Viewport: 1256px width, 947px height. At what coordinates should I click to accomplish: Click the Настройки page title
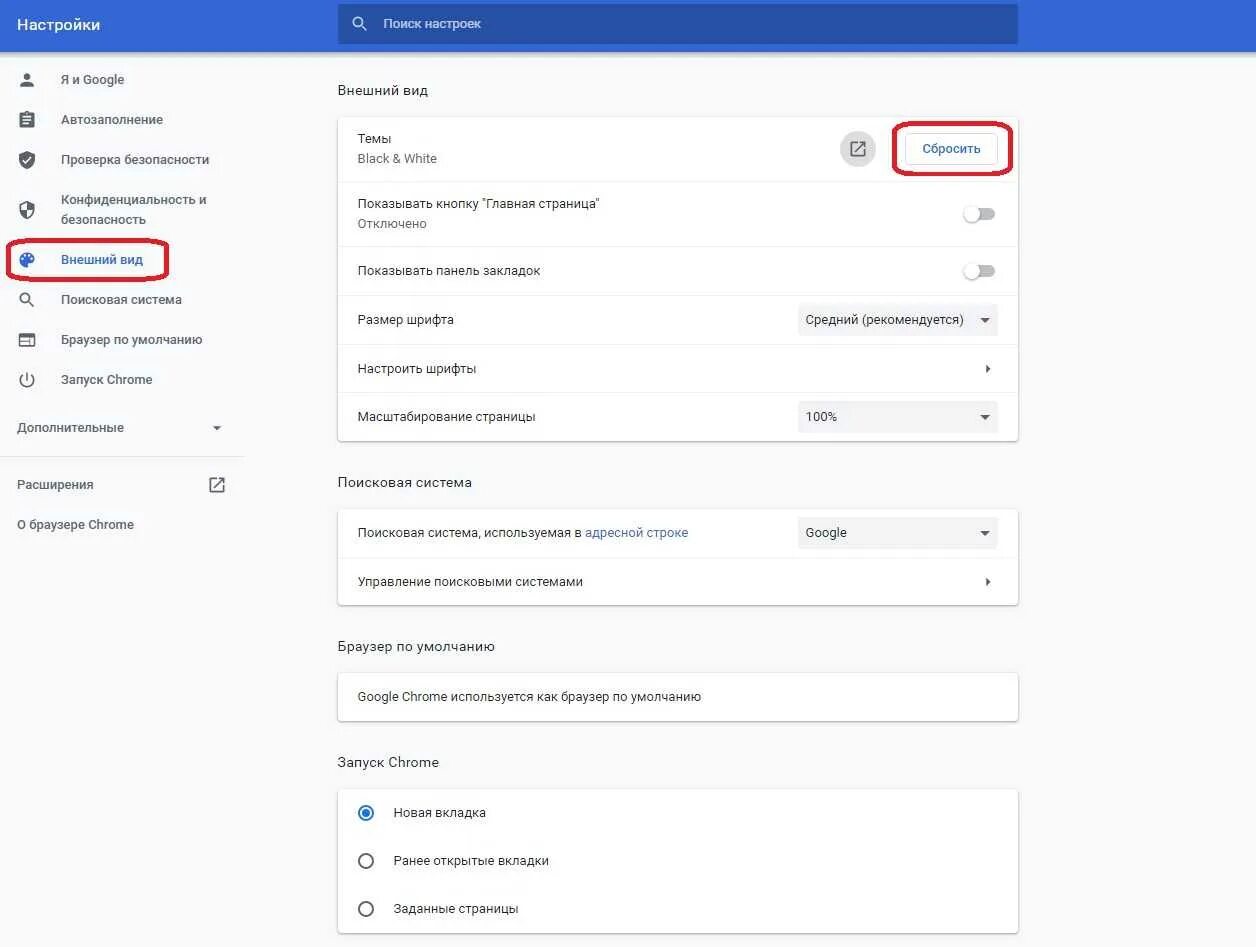(58, 25)
